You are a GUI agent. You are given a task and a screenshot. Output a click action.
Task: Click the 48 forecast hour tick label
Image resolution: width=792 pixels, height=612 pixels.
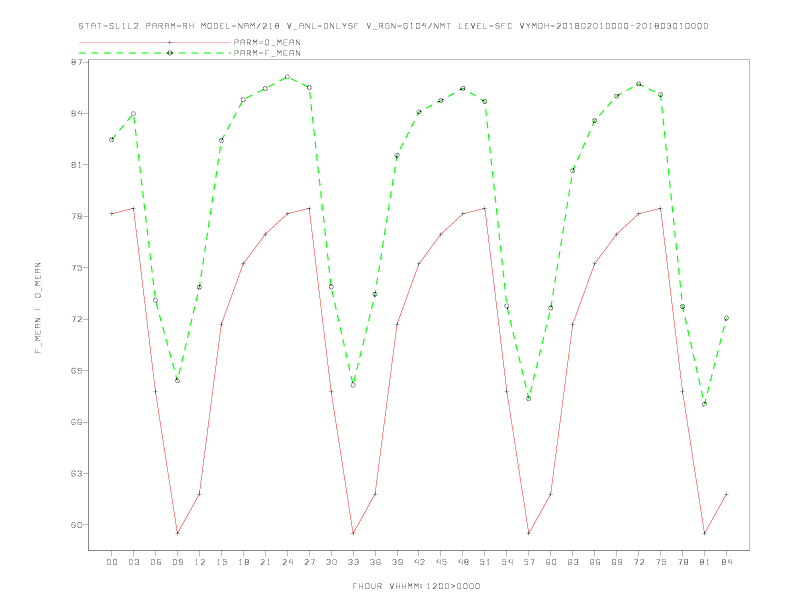coord(463,562)
